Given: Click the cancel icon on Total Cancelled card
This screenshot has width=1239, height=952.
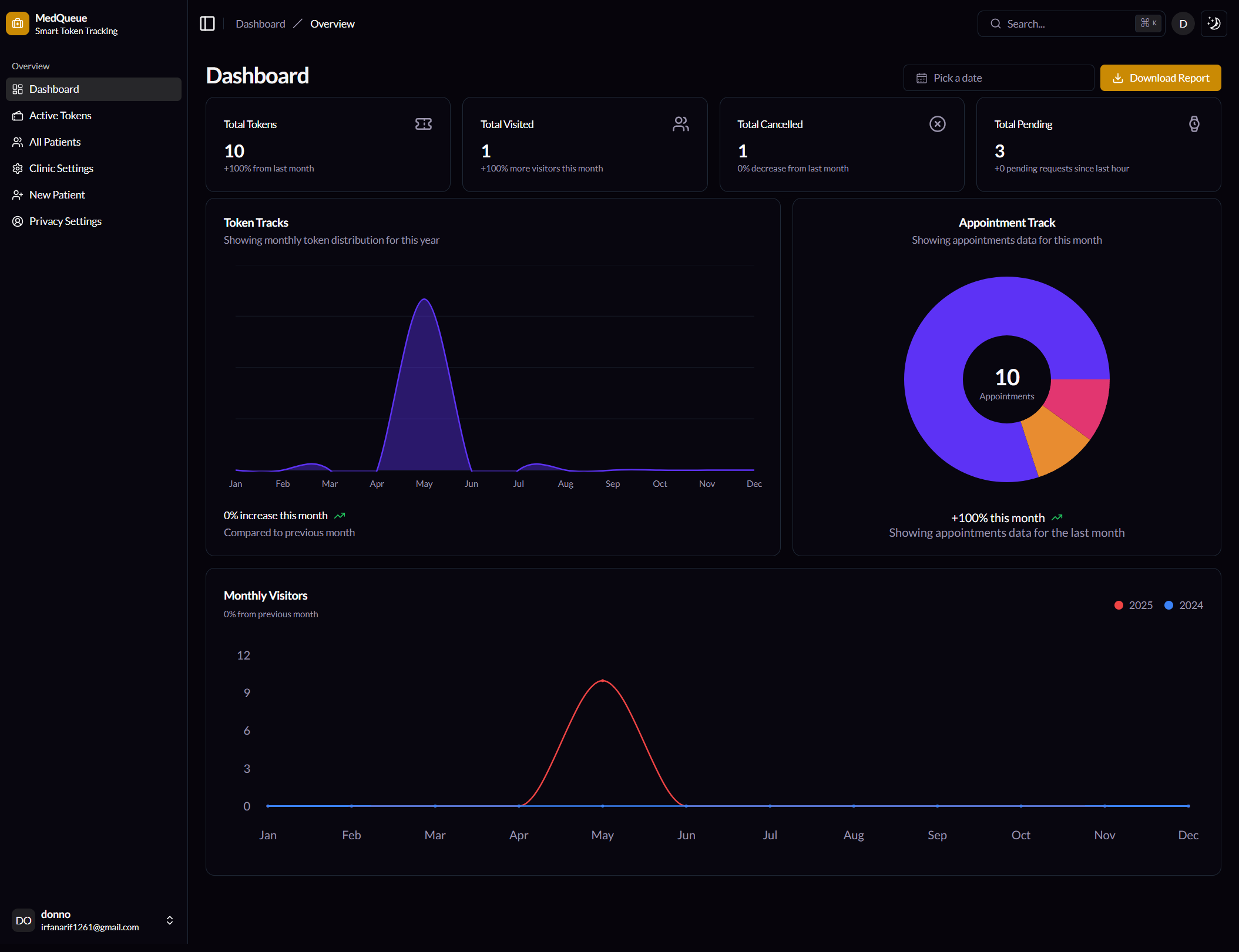Looking at the screenshot, I should 937,124.
